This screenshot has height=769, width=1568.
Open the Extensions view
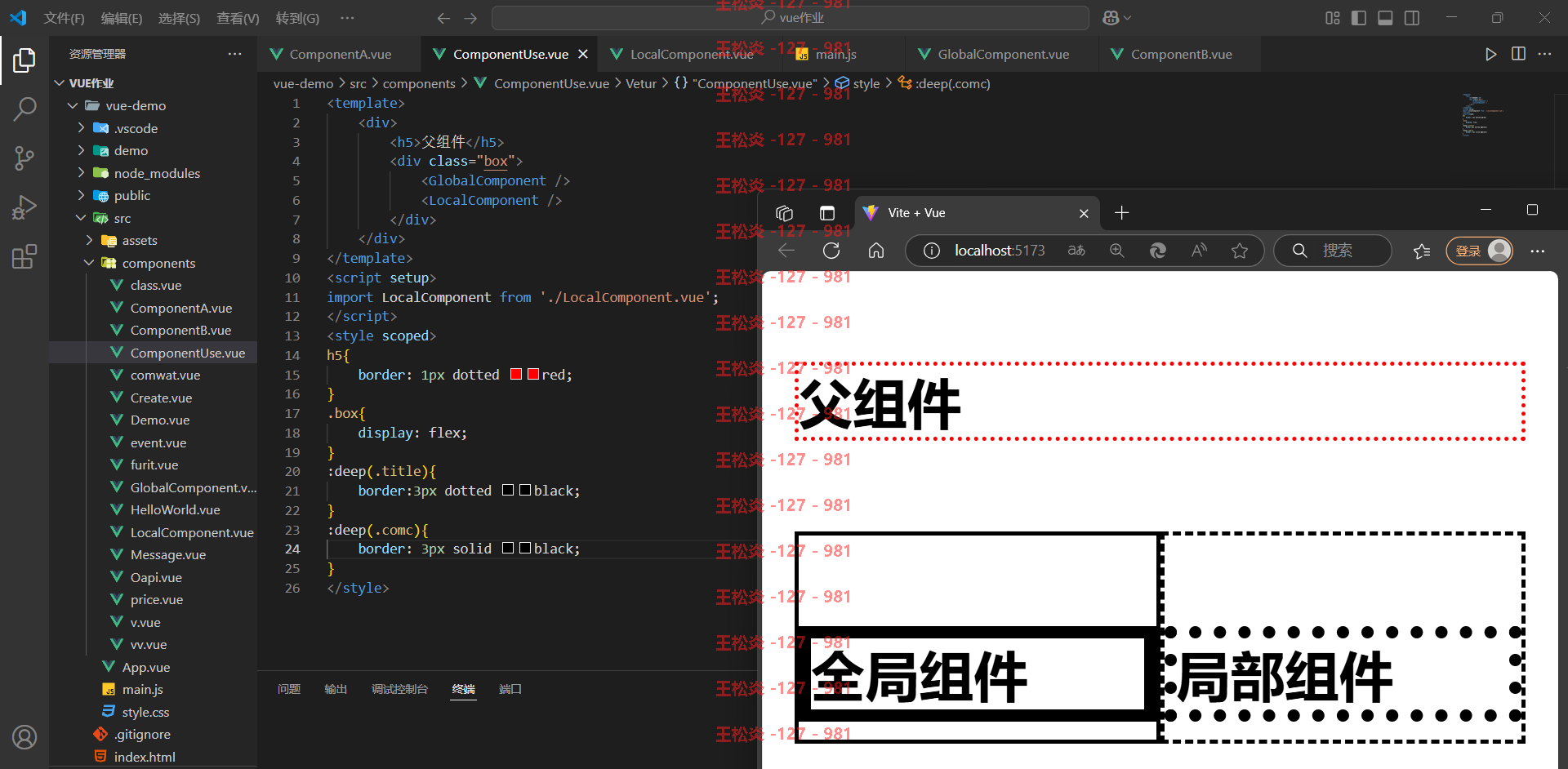24,257
